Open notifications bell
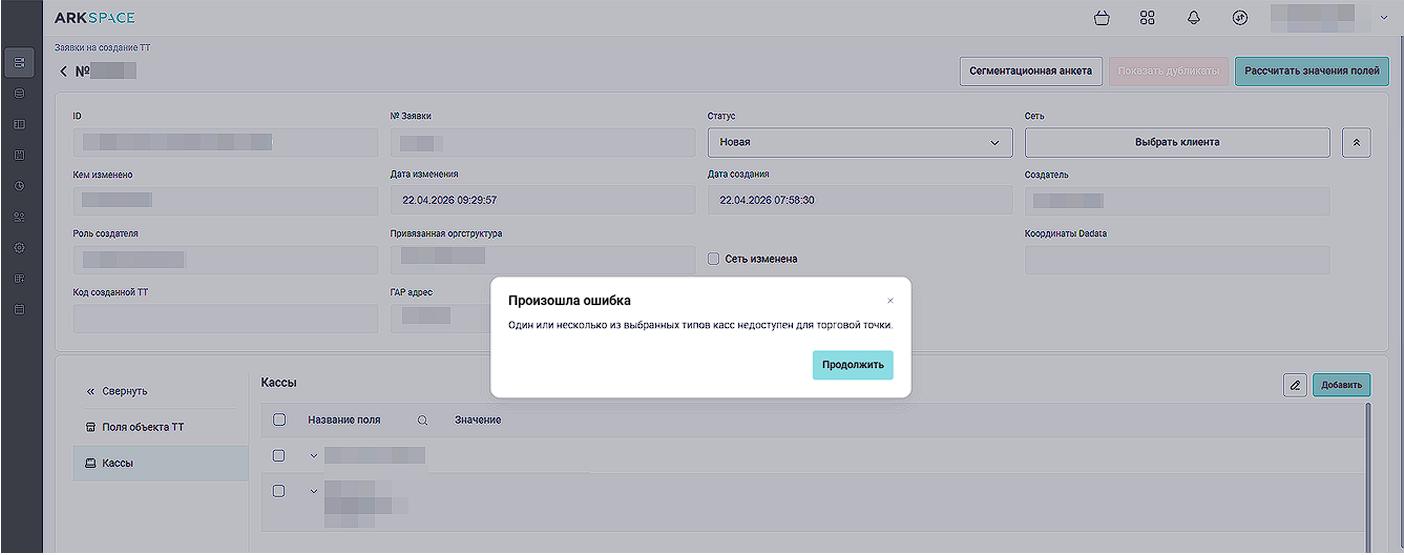The image size is (1404, 555). coord(1193,18)
